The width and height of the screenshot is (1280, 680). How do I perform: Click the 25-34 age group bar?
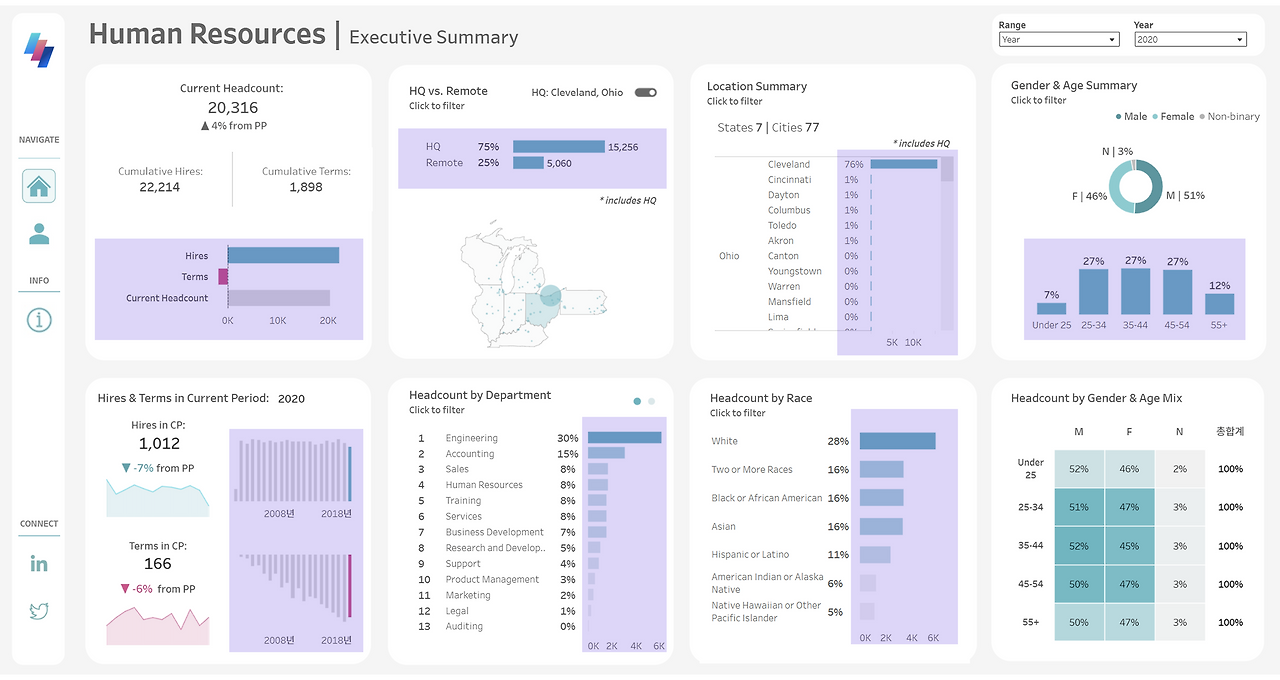click(1093, 292)
